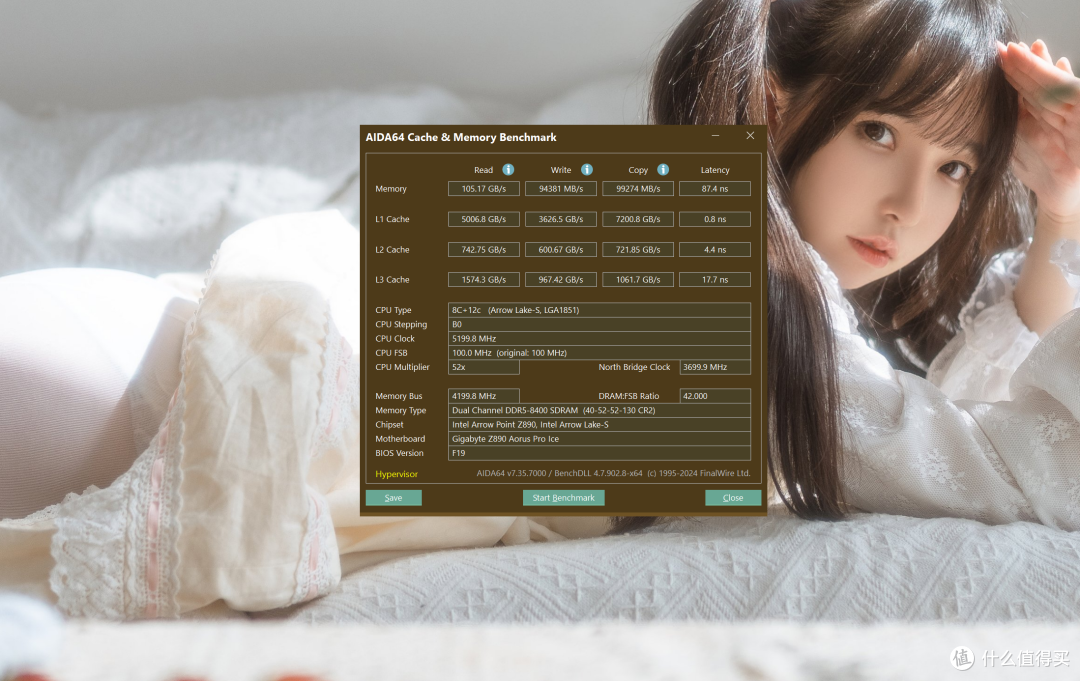Click the CPU Stepping field B0

pos(599,324)
